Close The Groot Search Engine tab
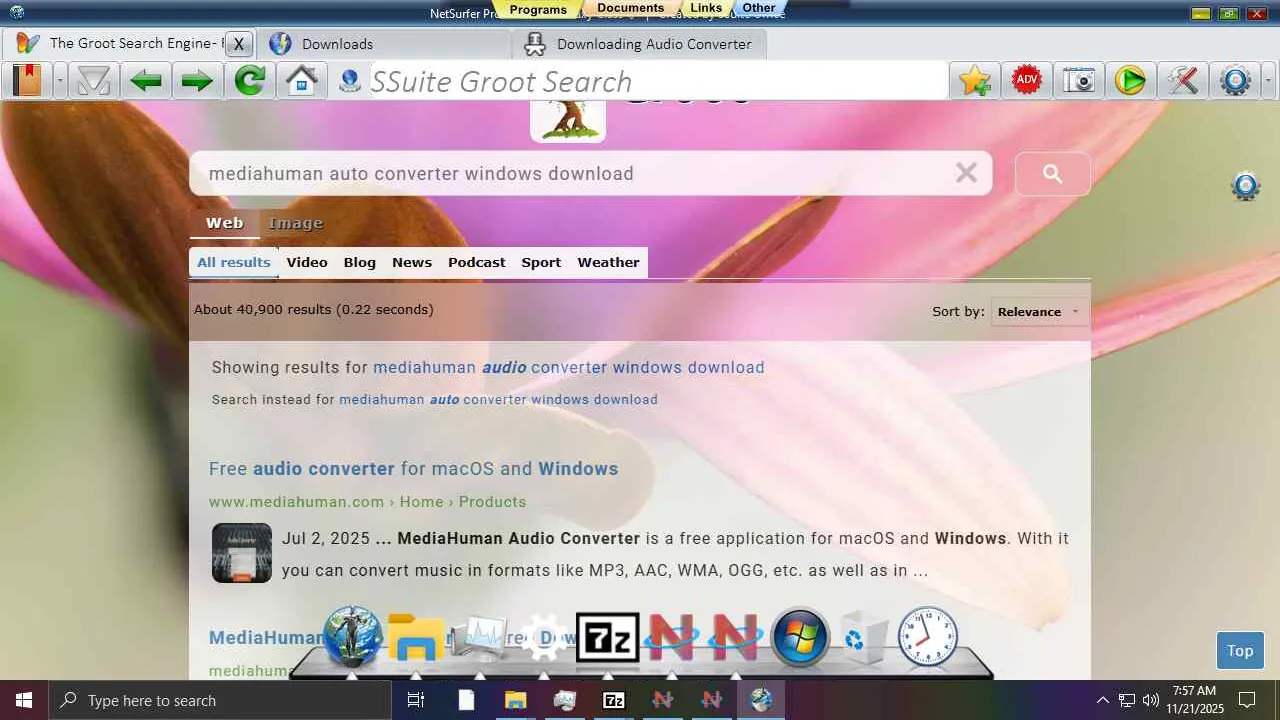The width and height of the screenshot is (1280, 720). 239,44
